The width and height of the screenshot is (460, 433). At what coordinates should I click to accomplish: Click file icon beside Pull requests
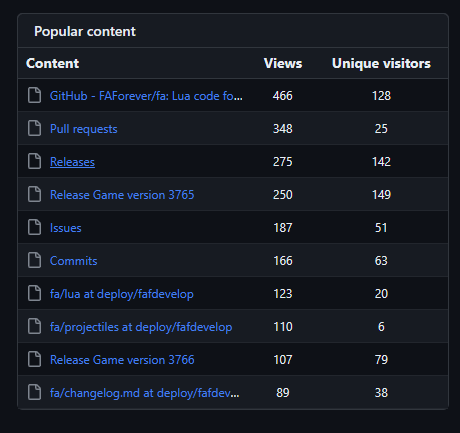coord(34,128)
